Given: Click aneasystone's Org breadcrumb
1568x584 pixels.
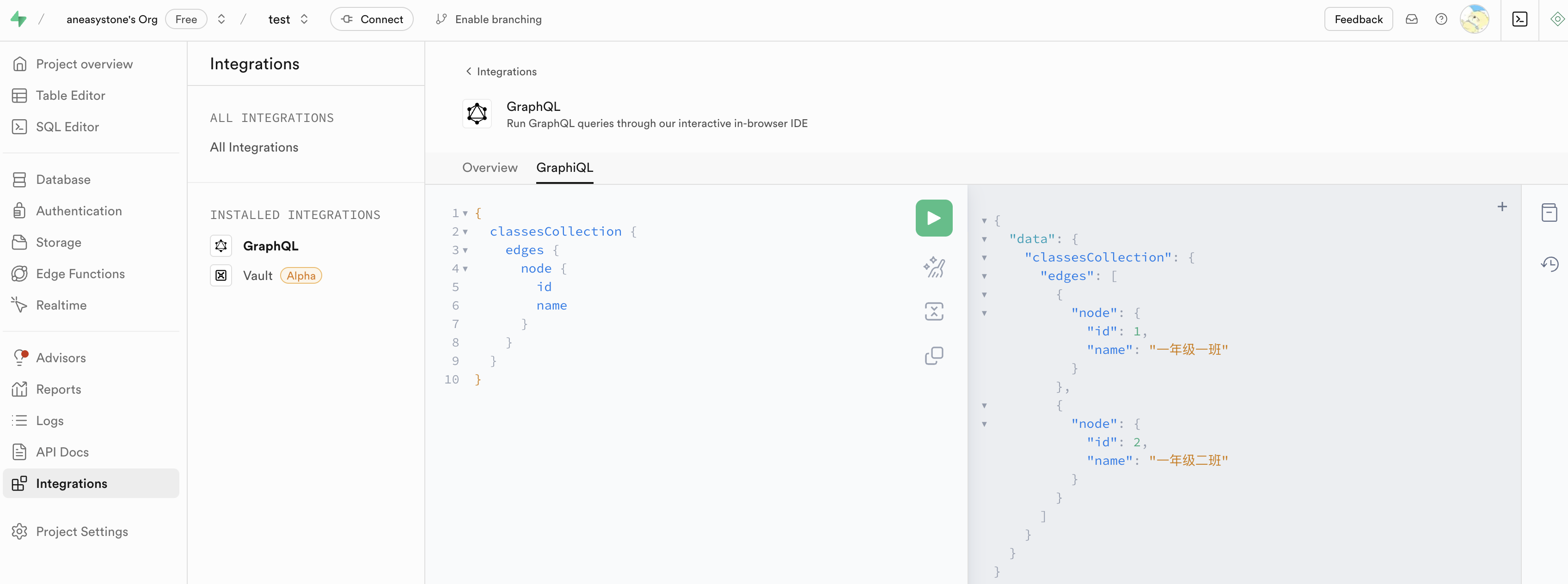Looking at the screenshot, I should pos(112,19).
